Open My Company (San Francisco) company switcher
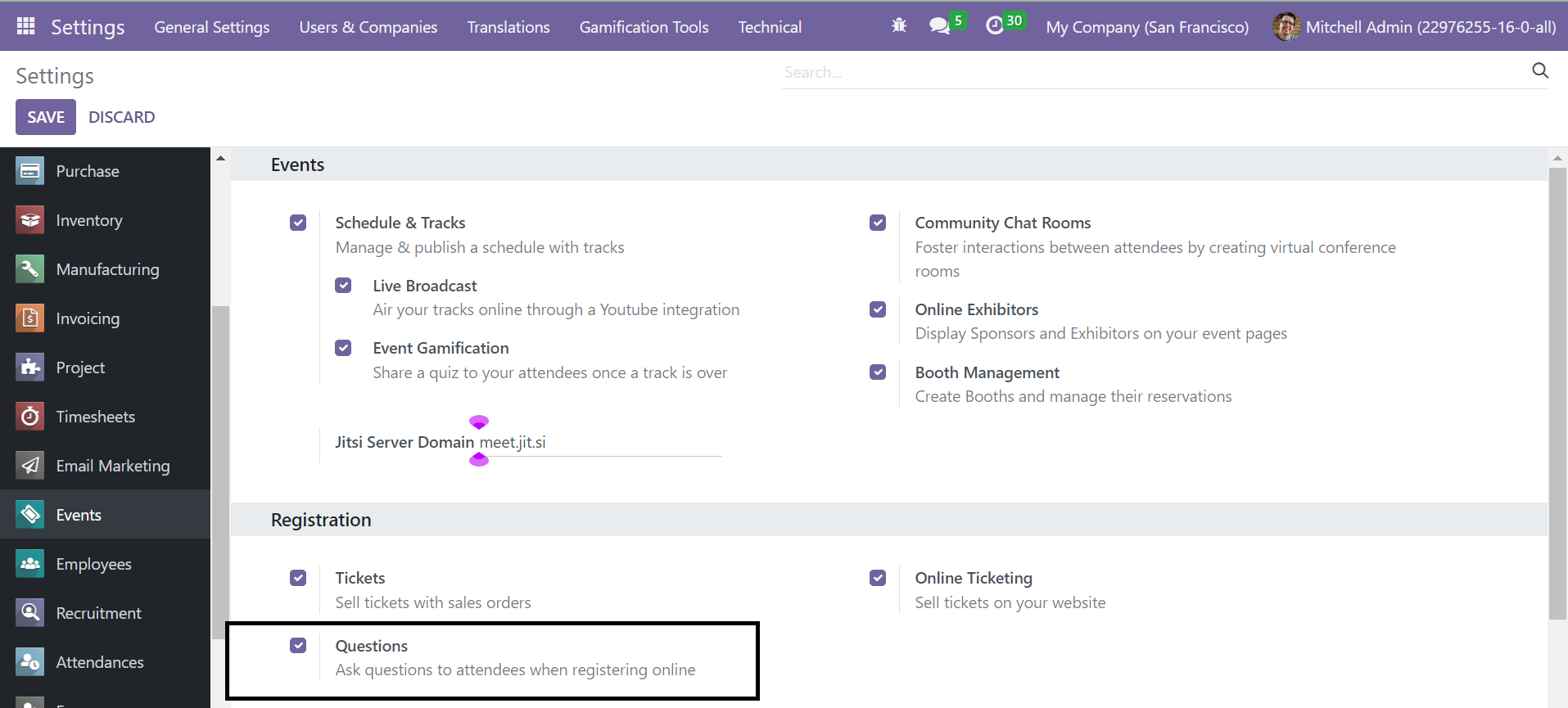 click(x=1147, y=27)
